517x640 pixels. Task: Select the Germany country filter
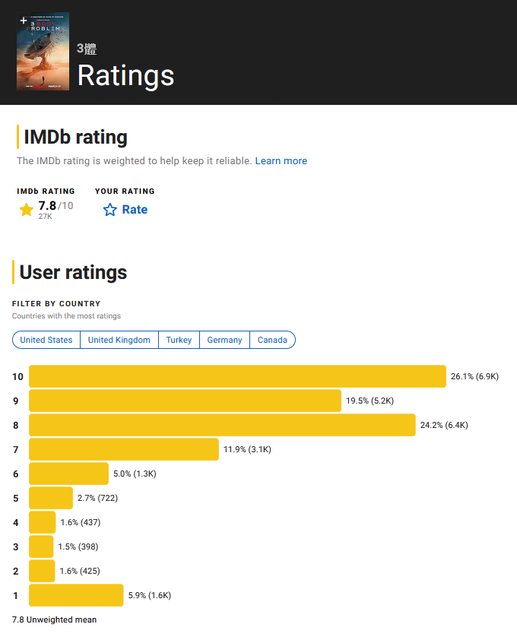click(224, 340)
